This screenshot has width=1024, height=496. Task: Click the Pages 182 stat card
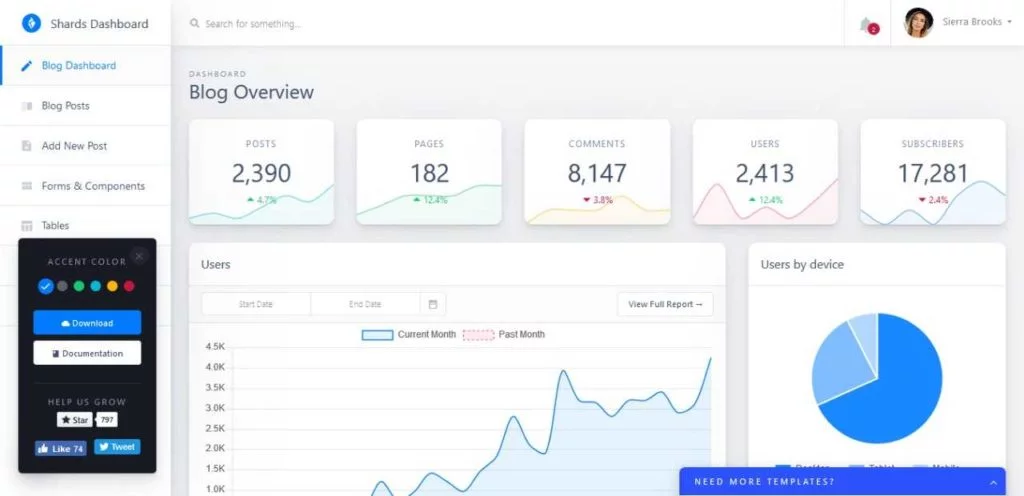pos(429,172)
